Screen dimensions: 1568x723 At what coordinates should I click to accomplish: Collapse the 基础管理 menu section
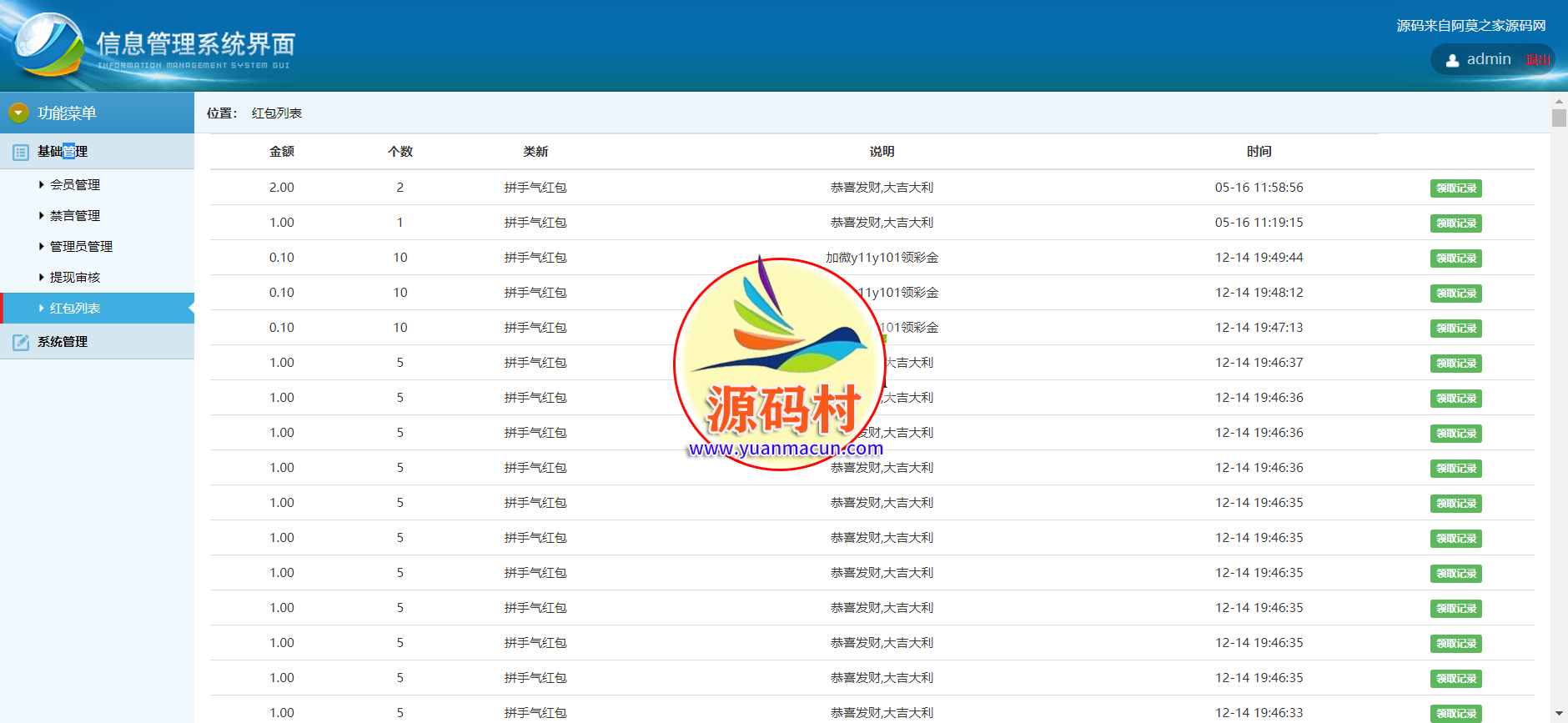(x=63, y=152)
